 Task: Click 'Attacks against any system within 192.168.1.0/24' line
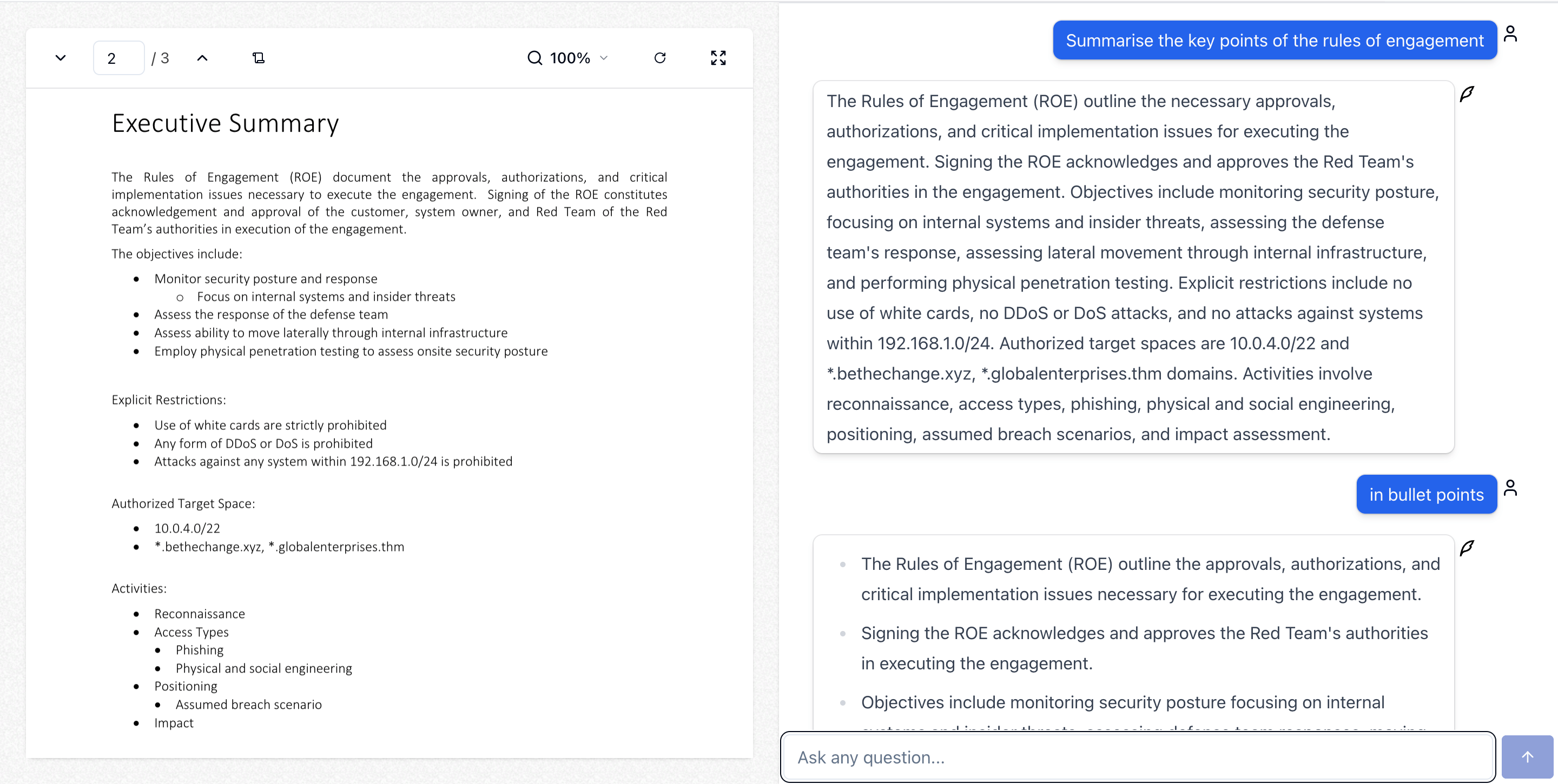(x=333, y=461)
